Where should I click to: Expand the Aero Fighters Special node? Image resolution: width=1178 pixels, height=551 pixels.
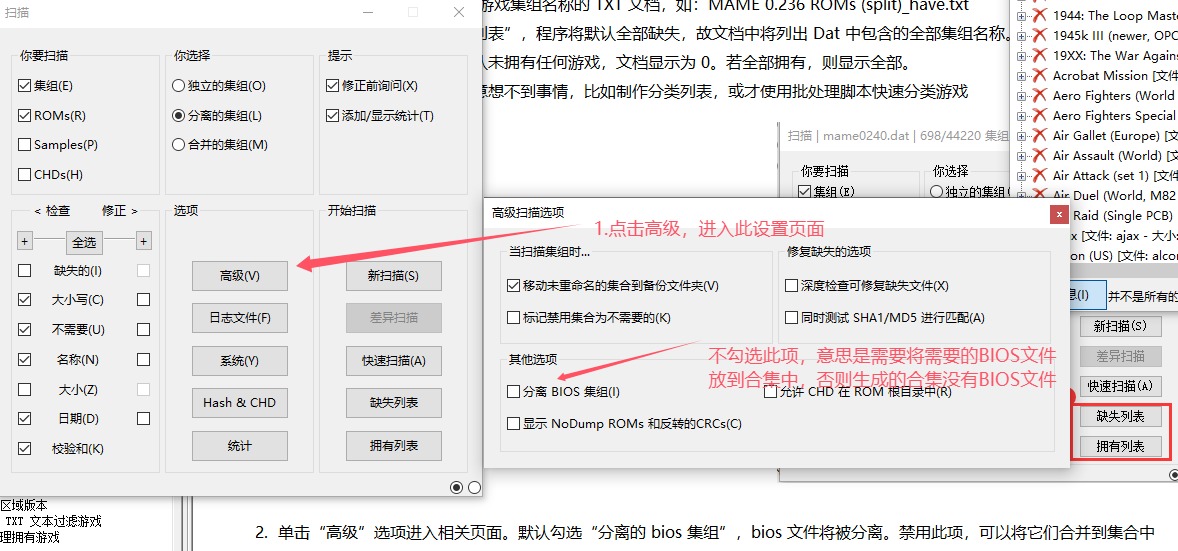tap(1021, 116)
